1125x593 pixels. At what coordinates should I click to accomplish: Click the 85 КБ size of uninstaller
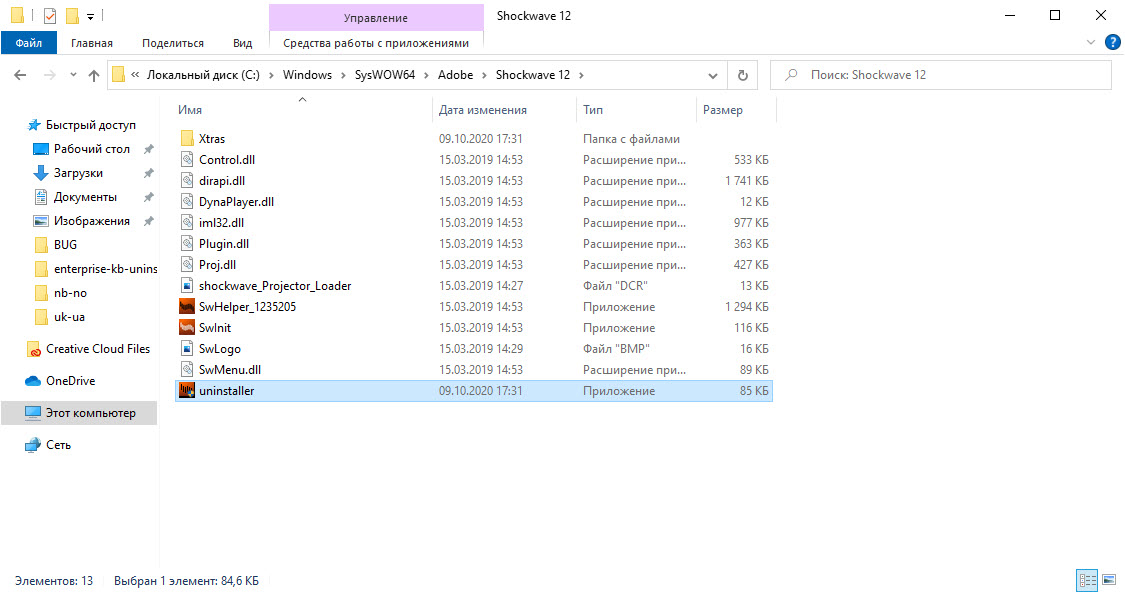[754, 391]
